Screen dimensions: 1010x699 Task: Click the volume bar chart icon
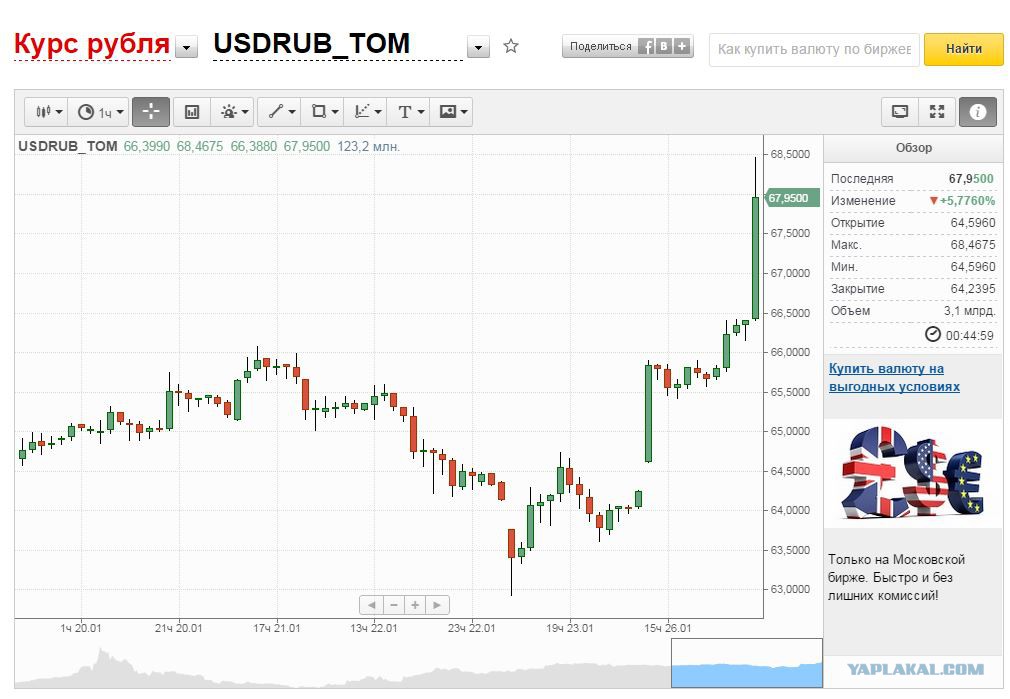pyautogui.click(x=192, y=112)
